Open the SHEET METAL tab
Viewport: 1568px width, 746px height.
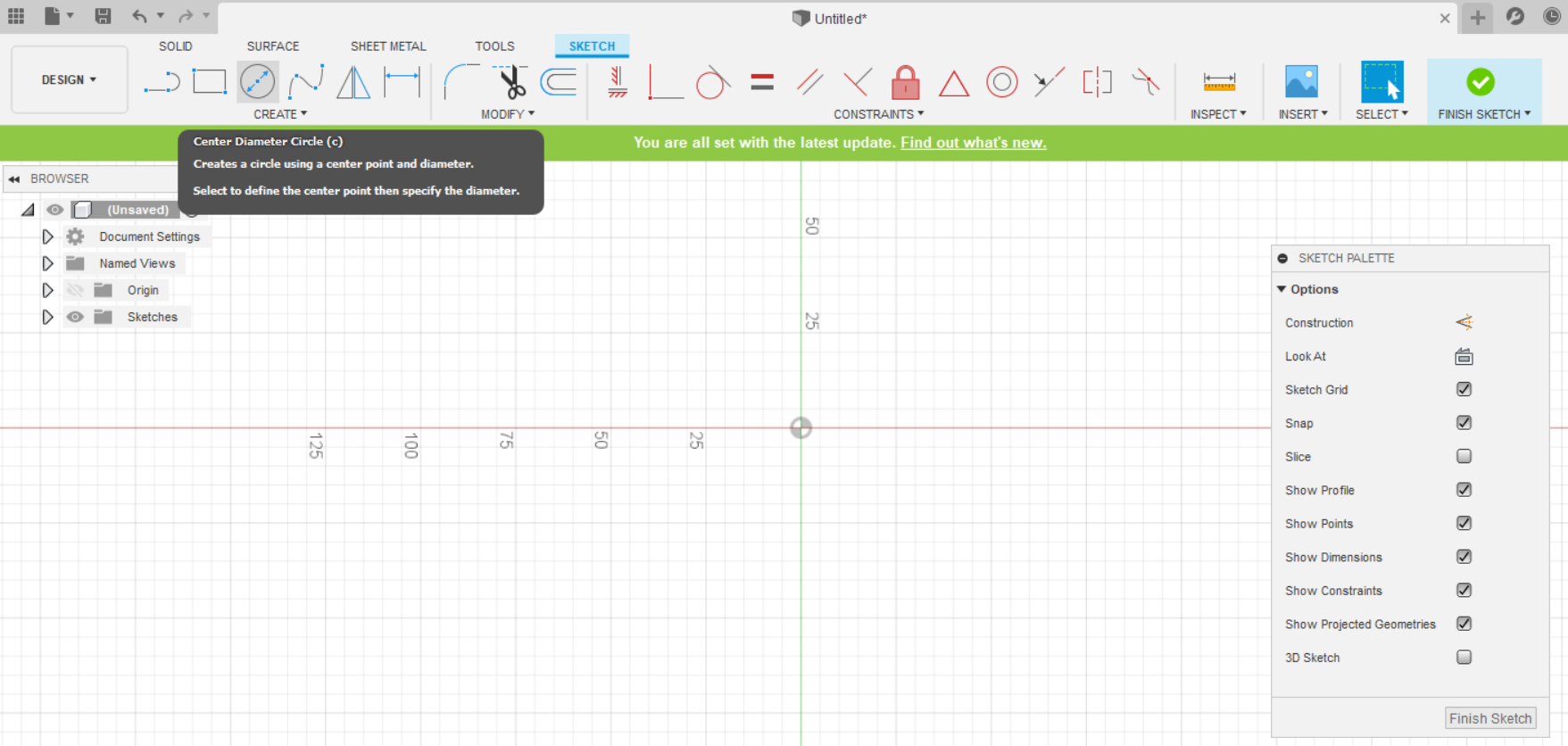point(388,46)
